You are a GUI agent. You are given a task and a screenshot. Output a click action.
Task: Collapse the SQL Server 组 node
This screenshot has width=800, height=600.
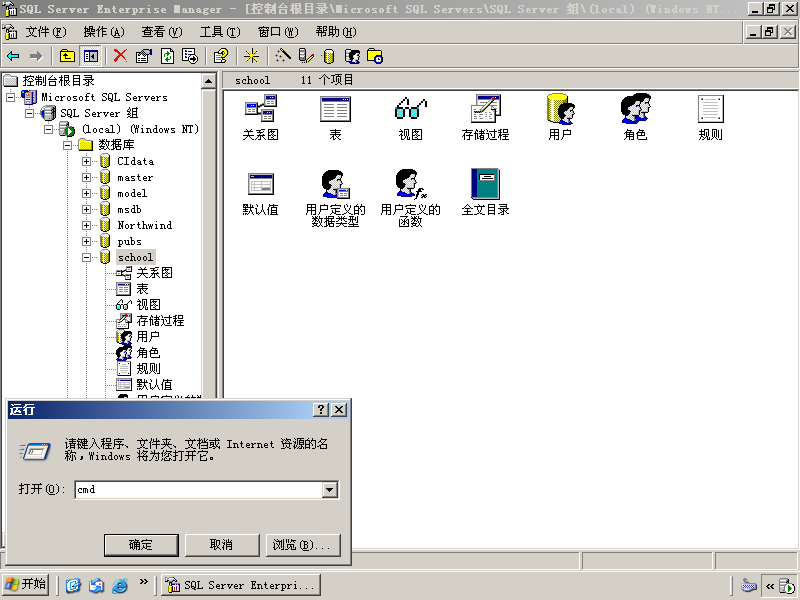pyautogui.click(x=29, y=113)
